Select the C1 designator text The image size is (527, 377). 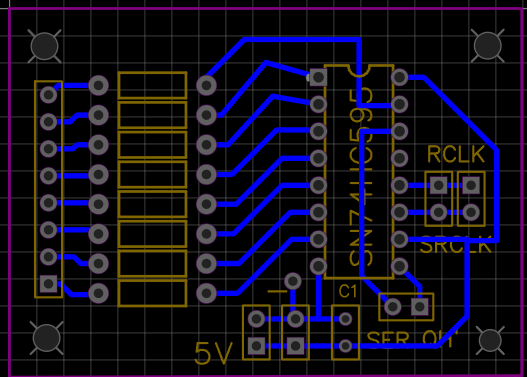[x=348, y=291]
